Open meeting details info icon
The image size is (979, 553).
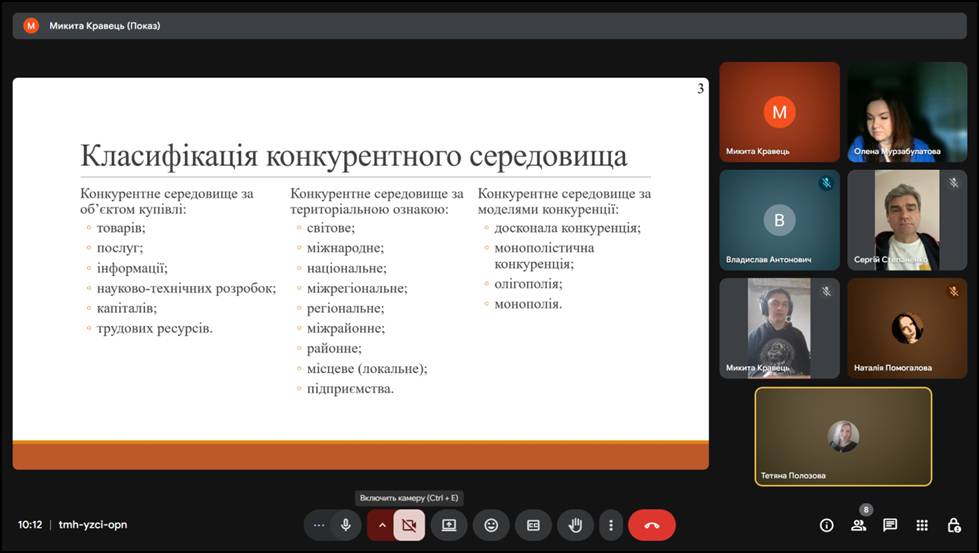click(x=827, y=525)
